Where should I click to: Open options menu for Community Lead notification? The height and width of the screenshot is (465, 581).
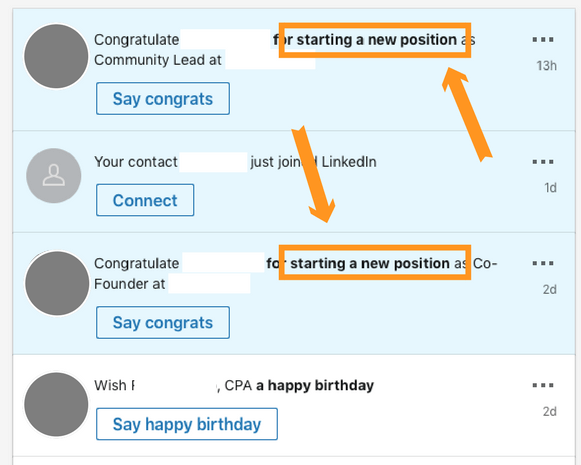coord(543,39)
